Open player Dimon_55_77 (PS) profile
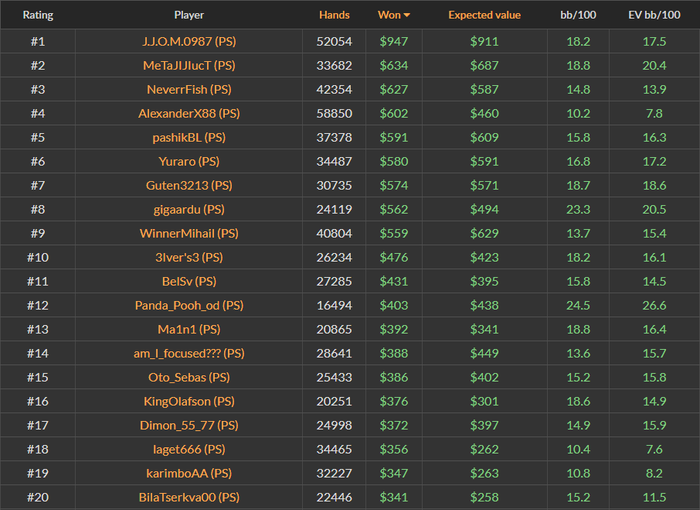 pos(189,426)
